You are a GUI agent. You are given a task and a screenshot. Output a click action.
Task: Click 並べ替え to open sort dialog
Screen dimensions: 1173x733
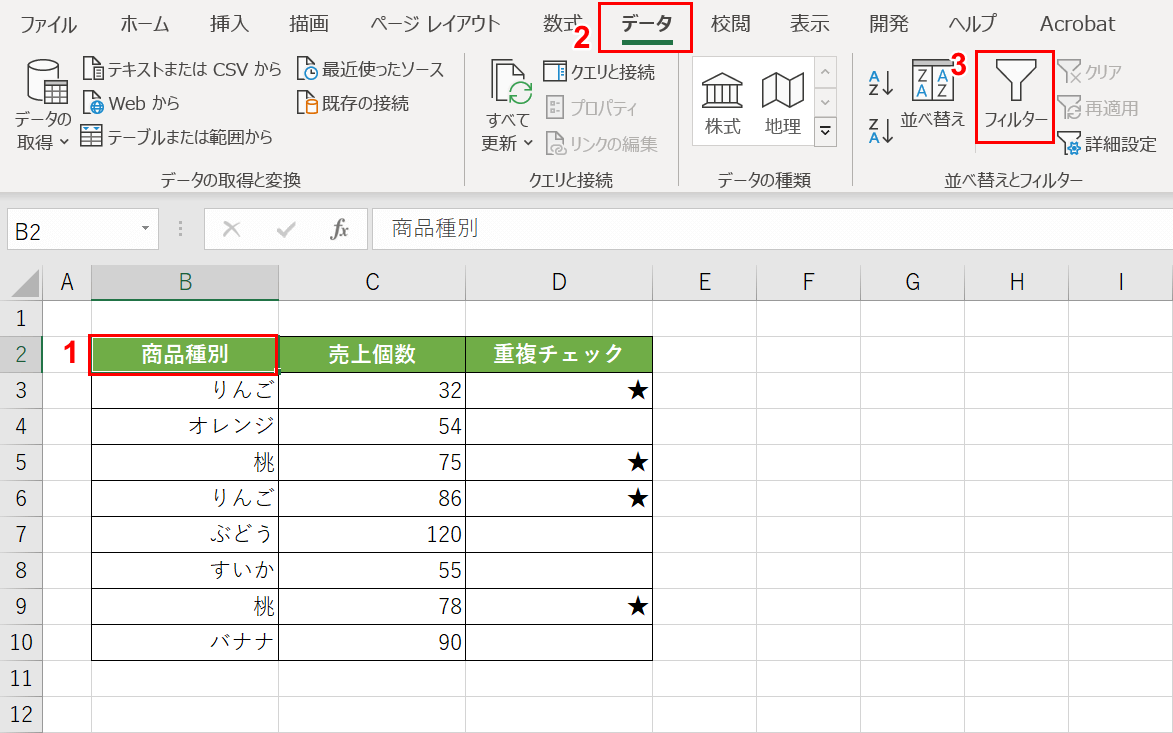click(x=933, y=96)
